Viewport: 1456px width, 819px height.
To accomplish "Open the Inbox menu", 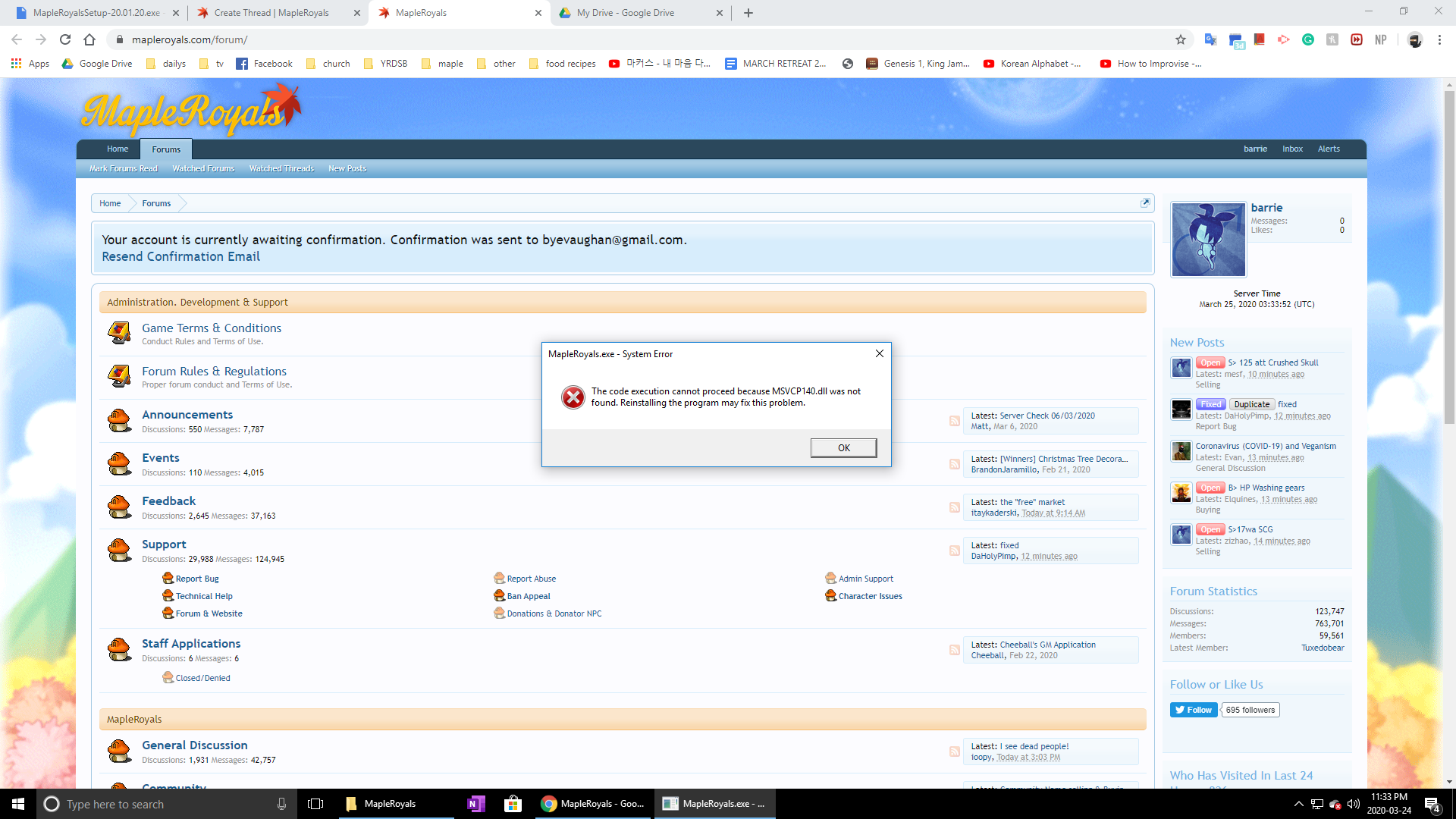I will [1292, 149].
